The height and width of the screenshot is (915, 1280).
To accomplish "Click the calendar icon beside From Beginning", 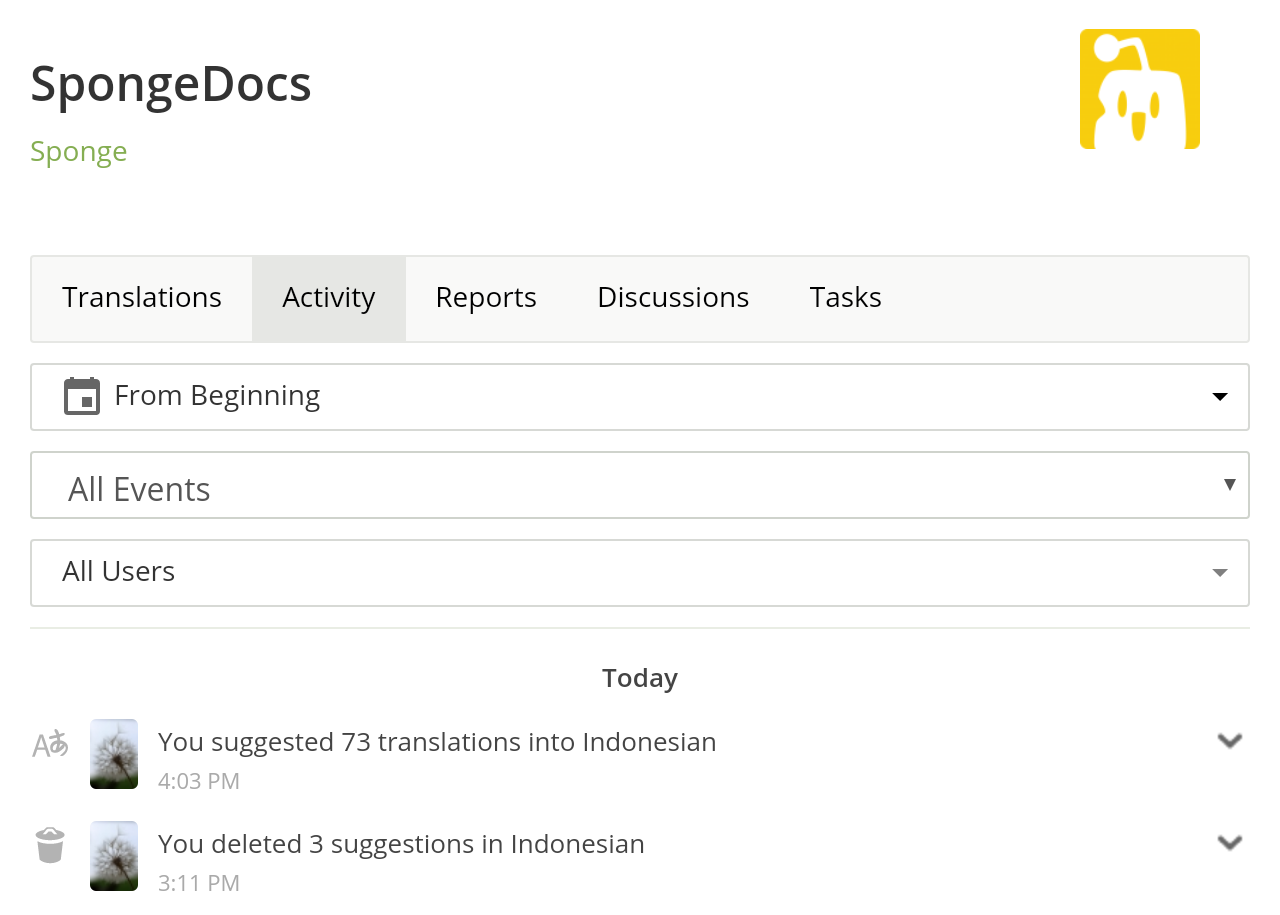I will click(82, 396).
